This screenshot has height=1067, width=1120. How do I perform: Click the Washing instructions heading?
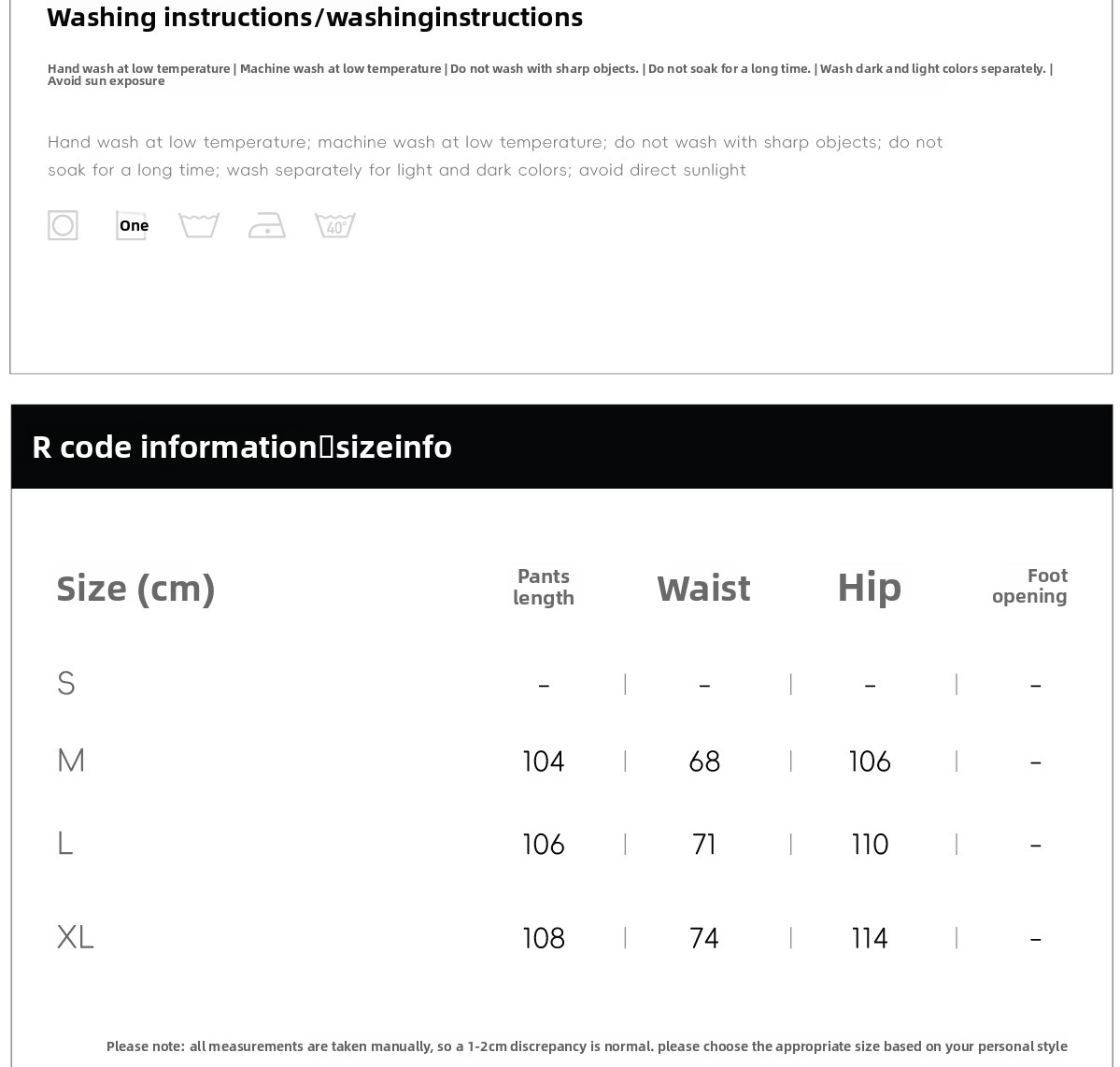pos(315,17)
